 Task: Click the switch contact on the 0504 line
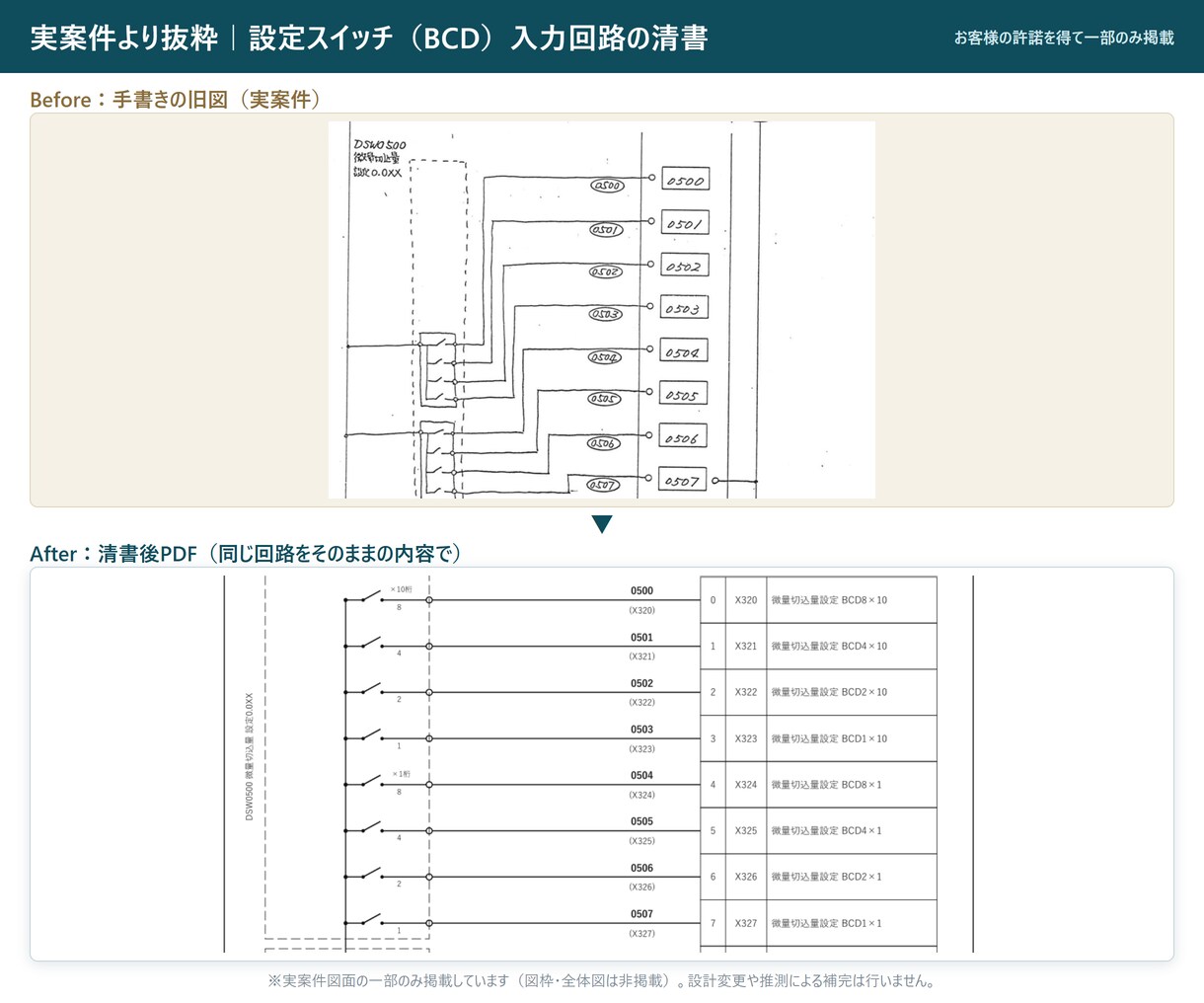tap(371, 781)
